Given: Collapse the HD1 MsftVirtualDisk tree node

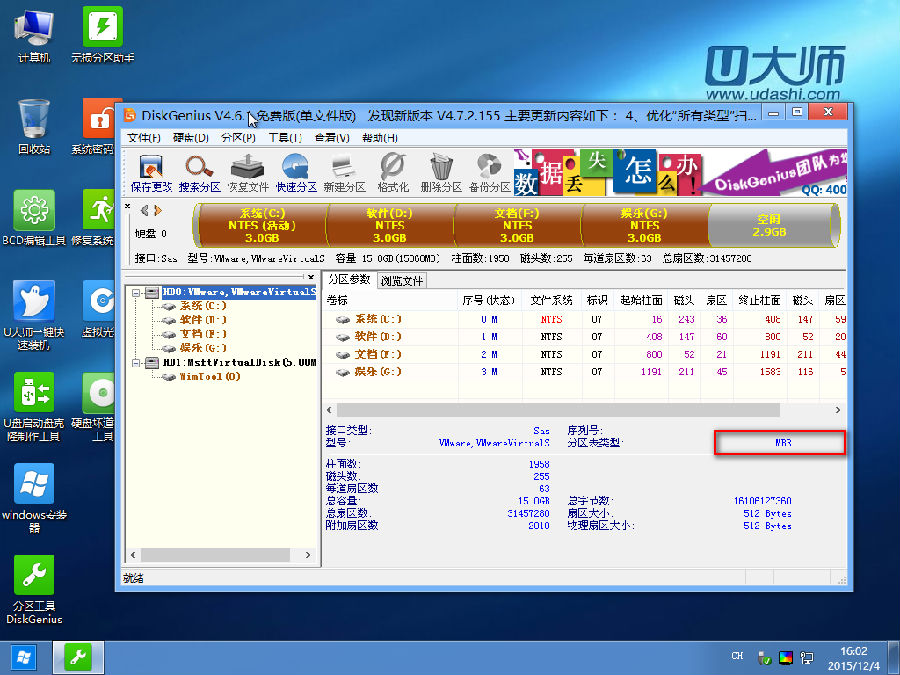Looking at the screenshot, I should point(136,363).
